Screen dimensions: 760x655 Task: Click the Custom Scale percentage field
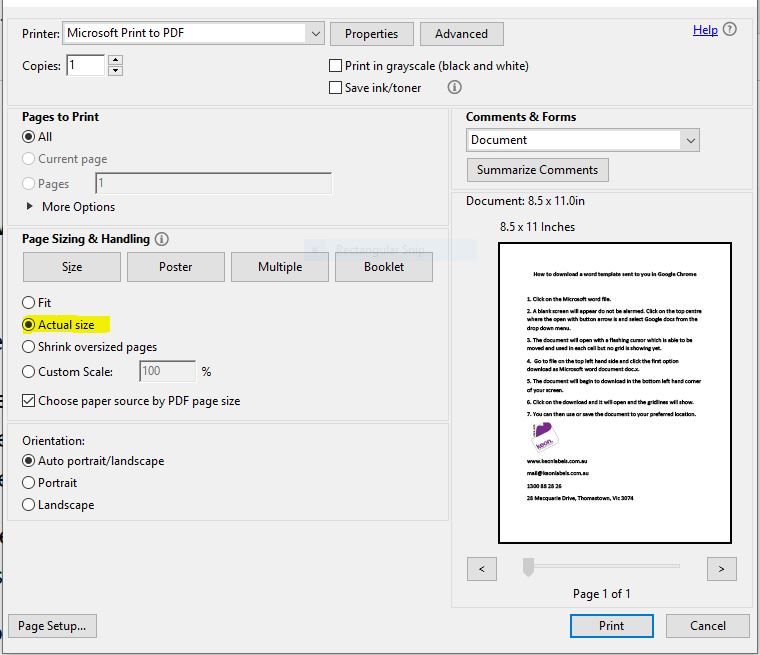167,371
